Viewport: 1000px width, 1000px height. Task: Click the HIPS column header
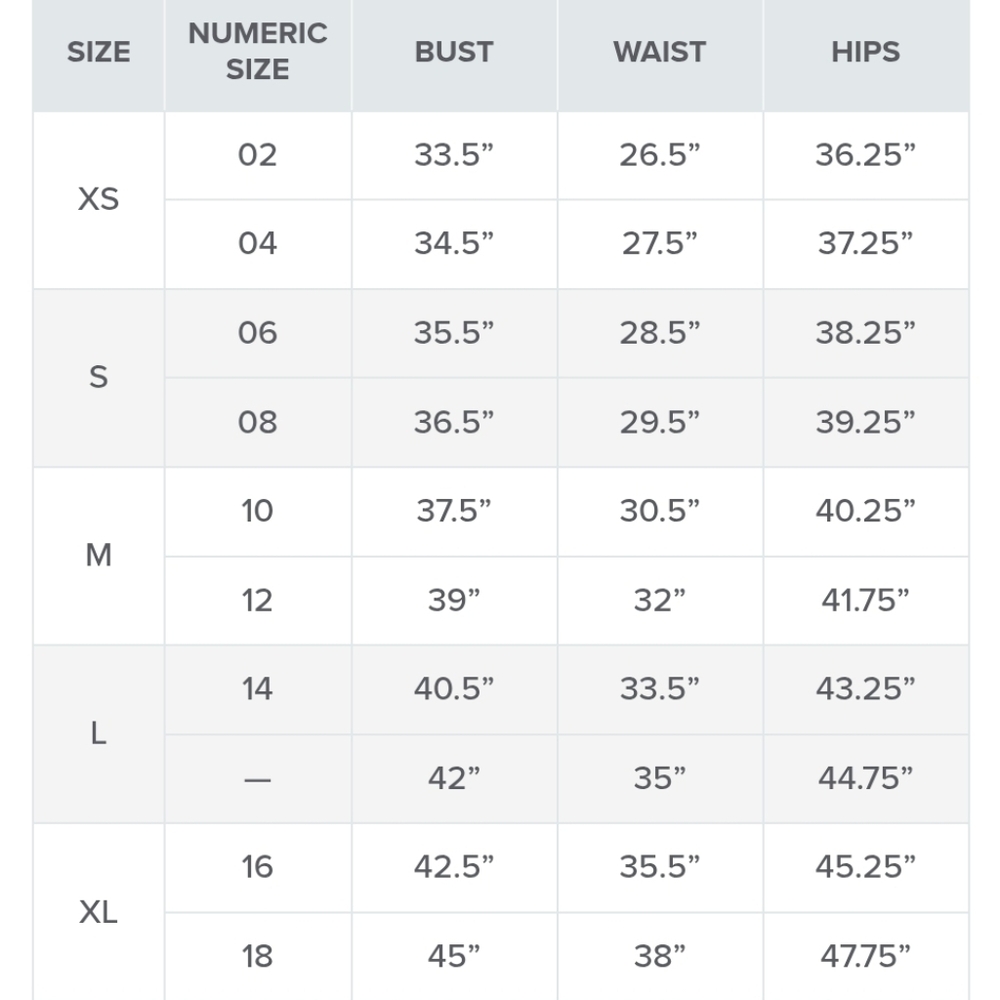point(865,52)
